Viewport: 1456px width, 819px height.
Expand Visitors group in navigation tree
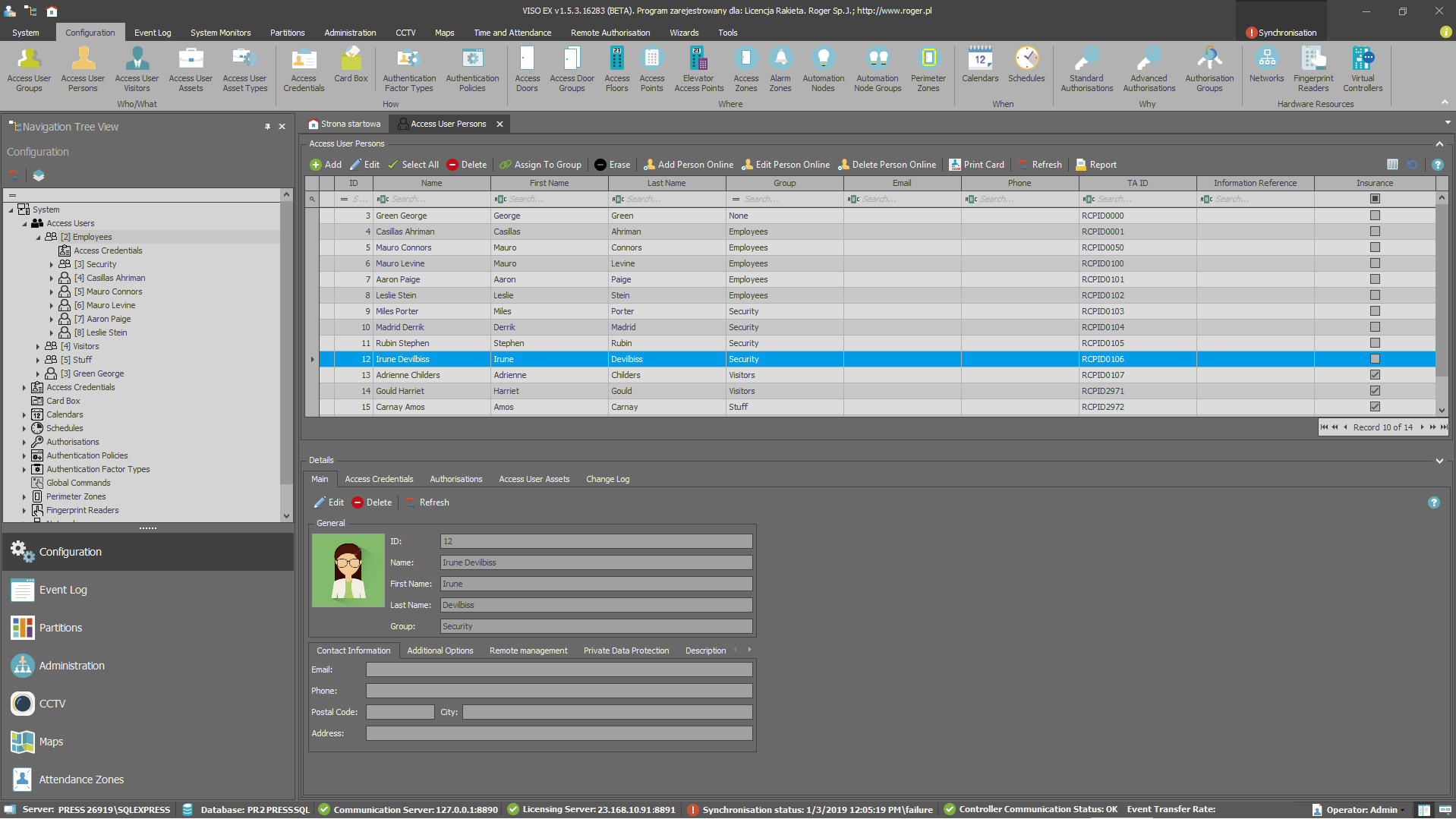(38, 347)
